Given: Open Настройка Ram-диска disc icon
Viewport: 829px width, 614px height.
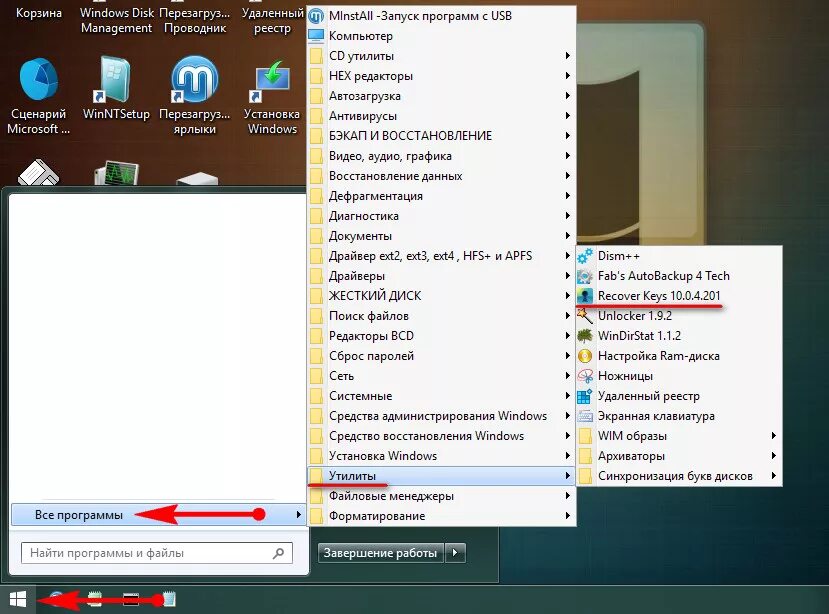Looking at the screenshot, I should pos(585,356).
